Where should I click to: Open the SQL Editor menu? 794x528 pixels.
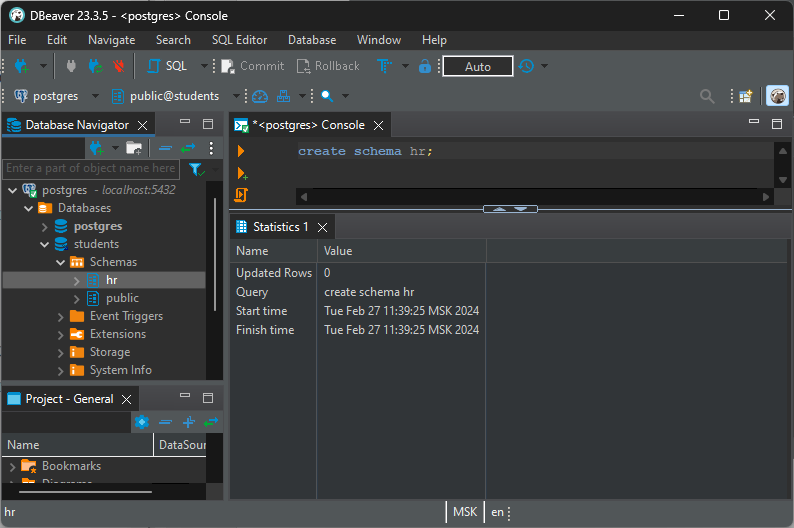(x=239, y=40)
